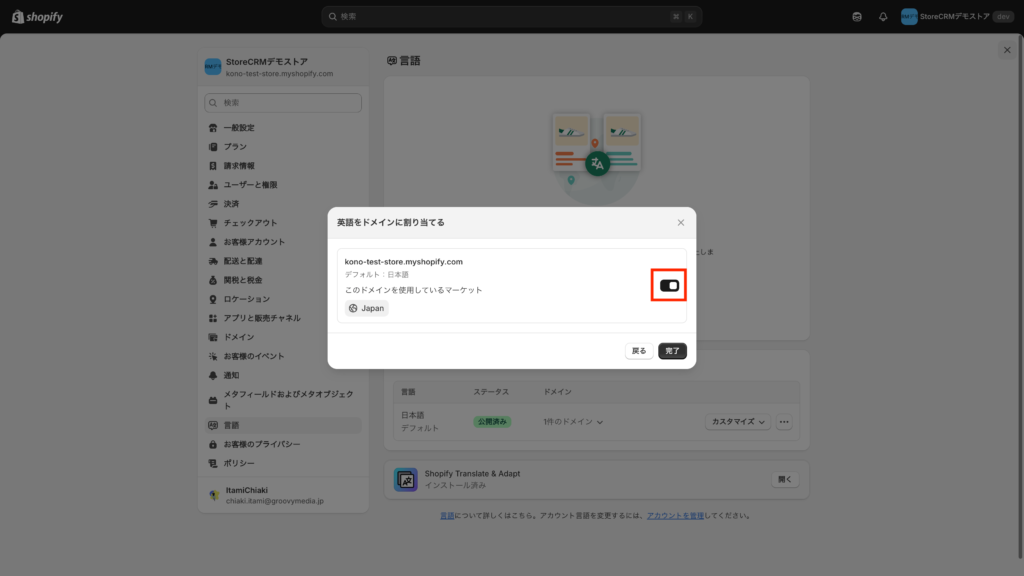Viewport: 1024px width, 576px height.
Task: Open the 決済 settings menu item
Action: pos(231,204)
